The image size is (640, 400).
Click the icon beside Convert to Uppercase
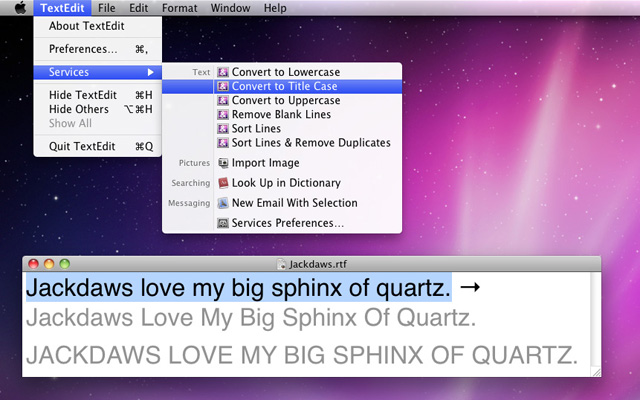(x=223, y=101)
